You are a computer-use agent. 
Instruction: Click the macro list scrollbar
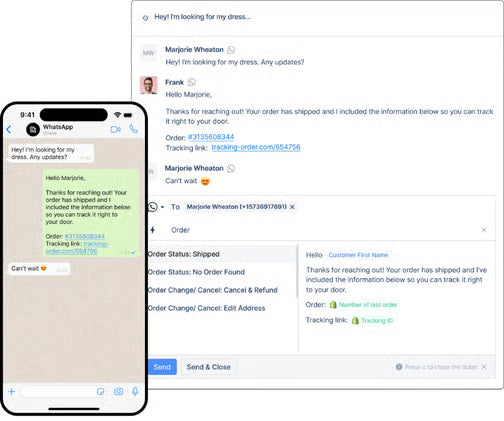coord(297,272)
